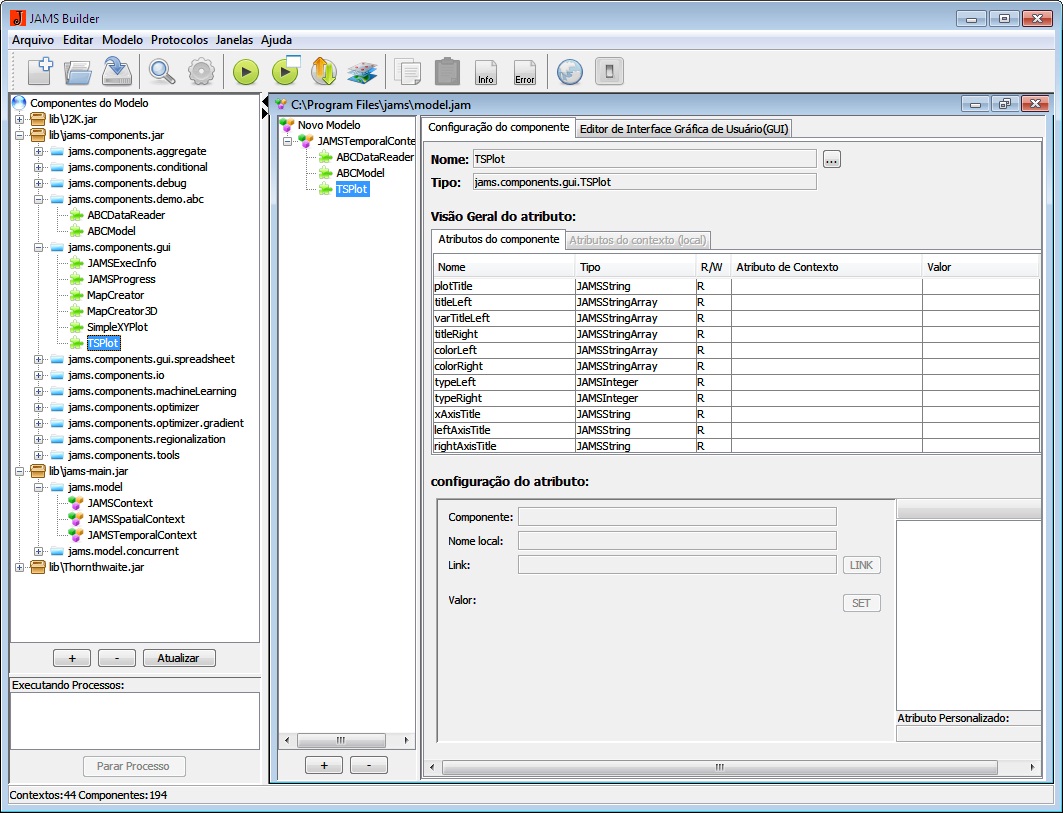Collapse the jams.components.gui package node

point(39,247)
